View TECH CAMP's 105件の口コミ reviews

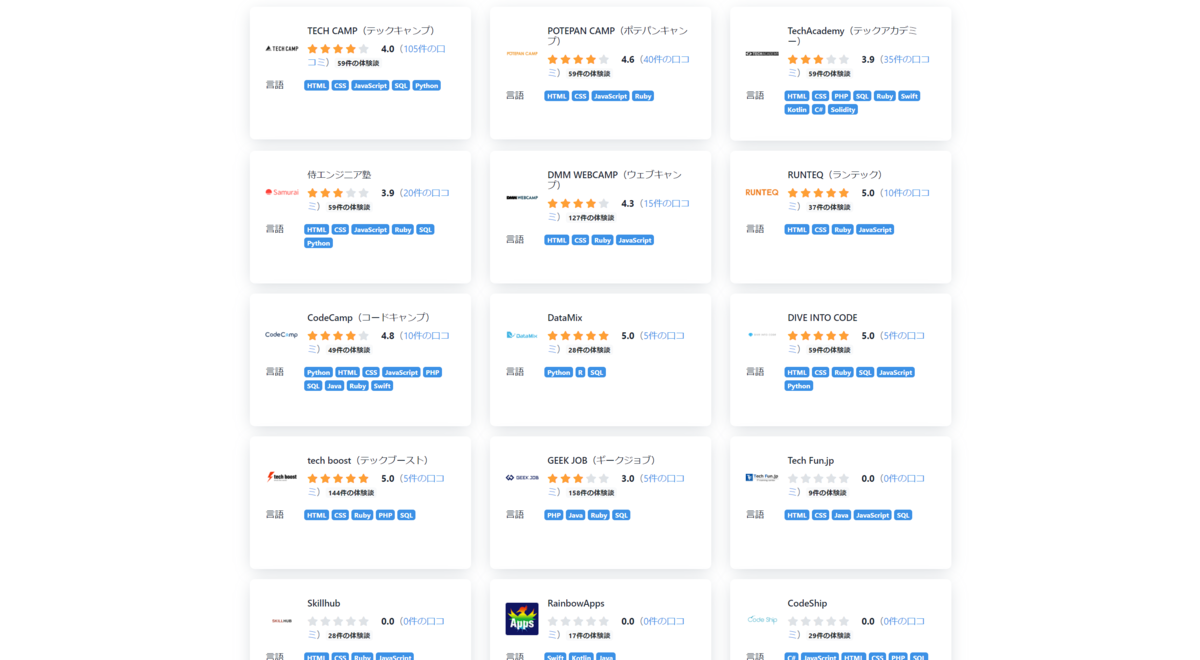coord(376,55)
